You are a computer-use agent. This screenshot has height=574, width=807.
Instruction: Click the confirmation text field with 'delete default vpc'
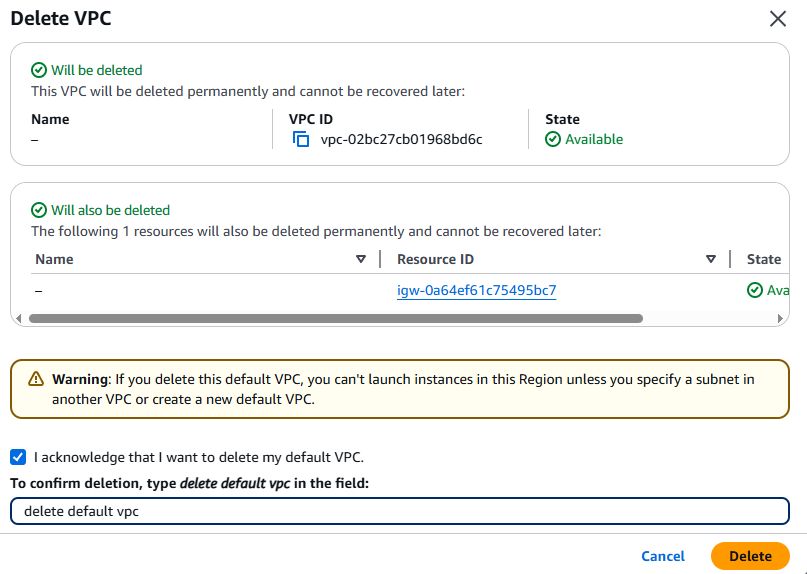point(399,511)
